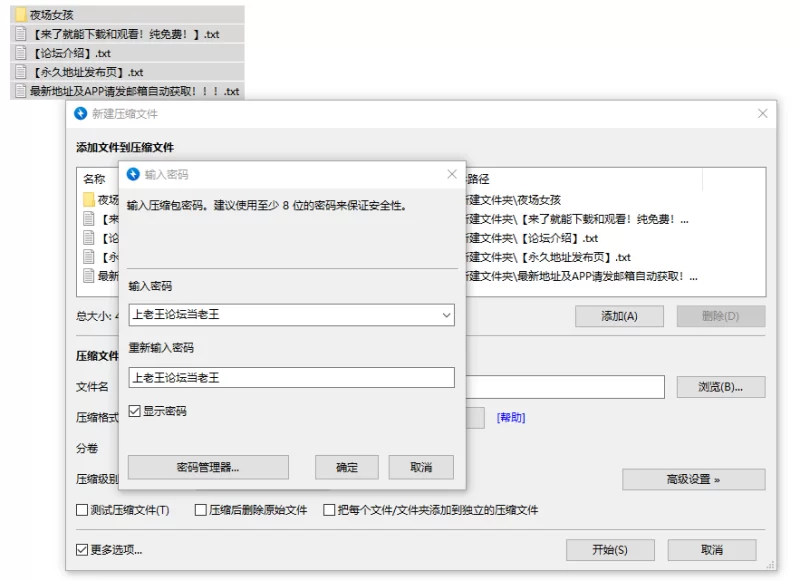
Task: Click file name 【论坛介绍】.txt in top list
Action: point(71,53)
